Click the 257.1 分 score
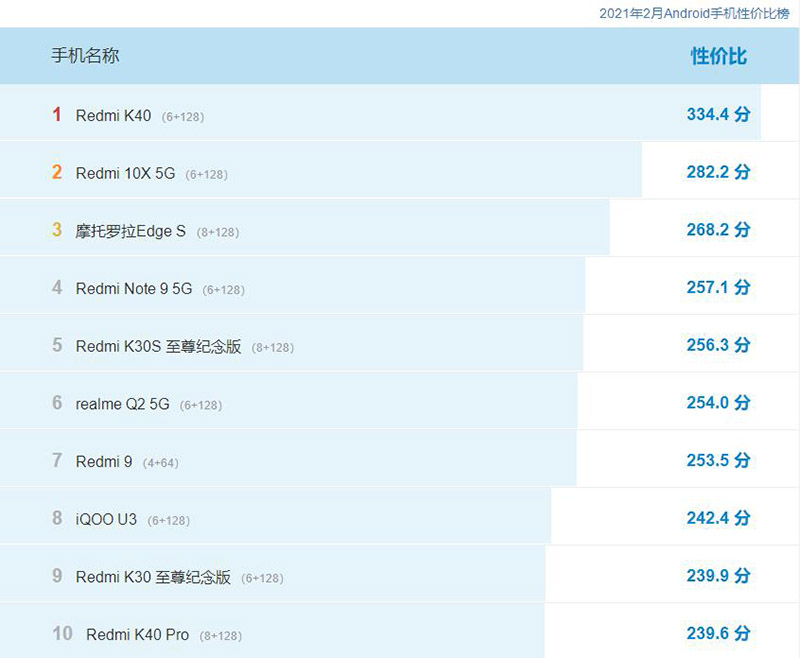The image size is (800, 658). coord(718,287)
